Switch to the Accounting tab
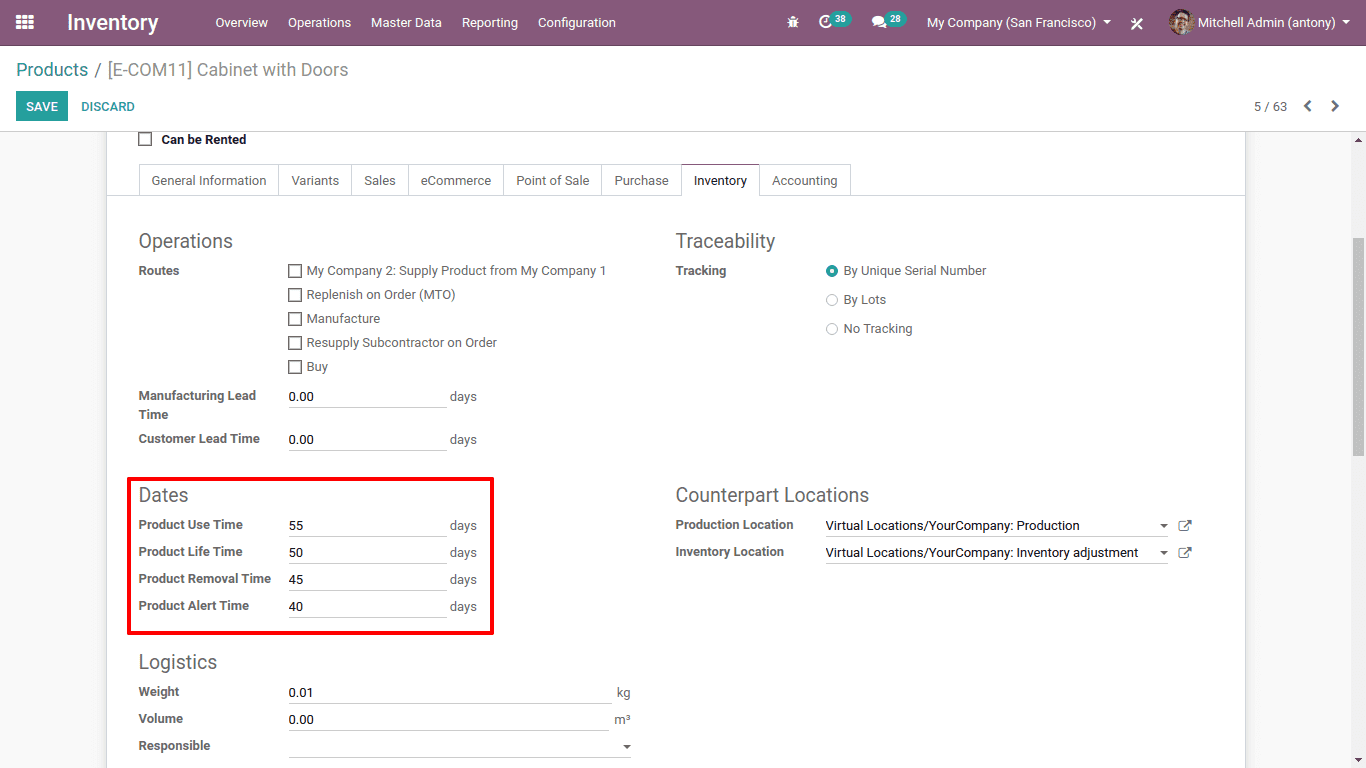This screenshot has width=1366, height=768. [805, 180]
